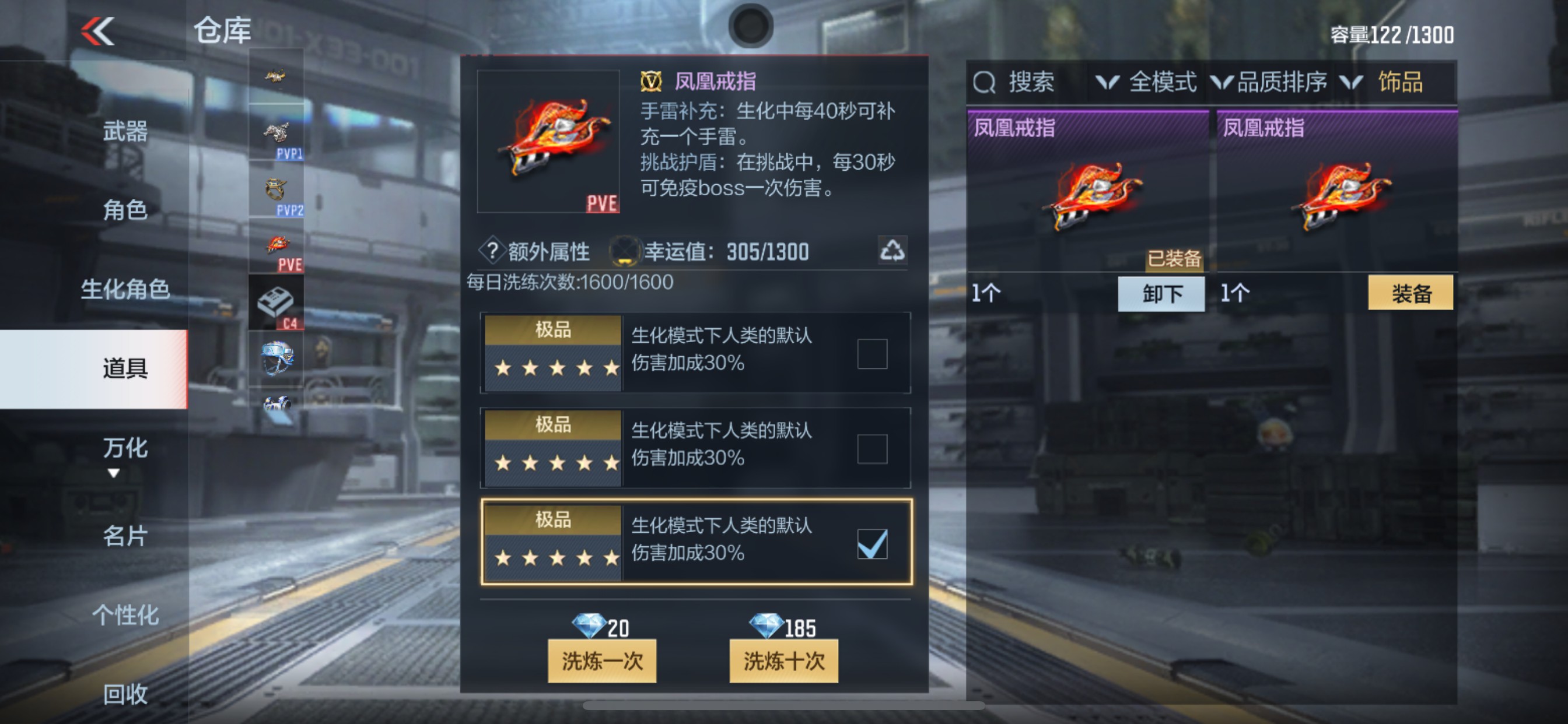Switch to the 武器 tab

(x=125, y=131)
